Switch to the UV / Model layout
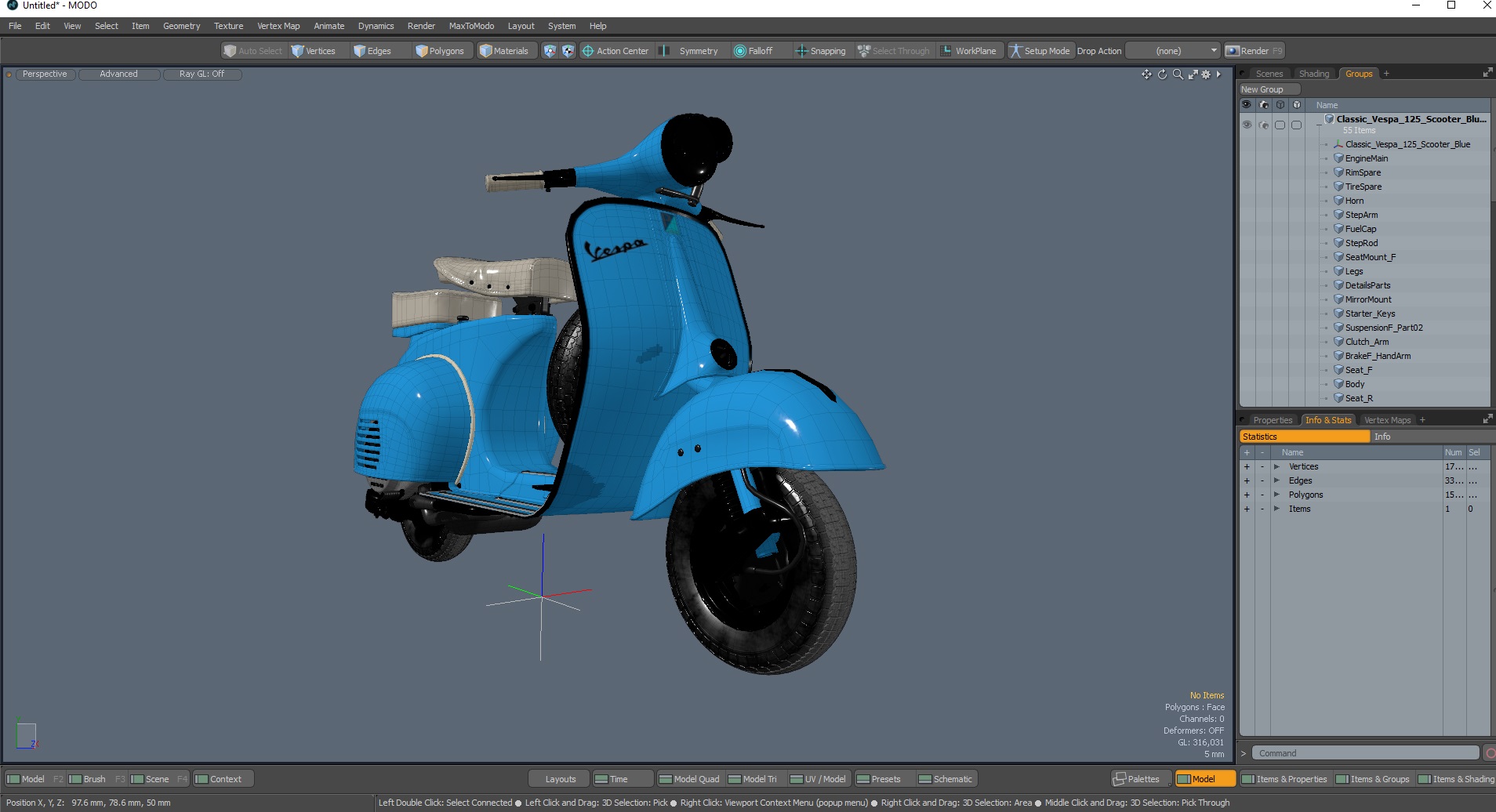This screenshot has height=812, width=1496. 818,779
